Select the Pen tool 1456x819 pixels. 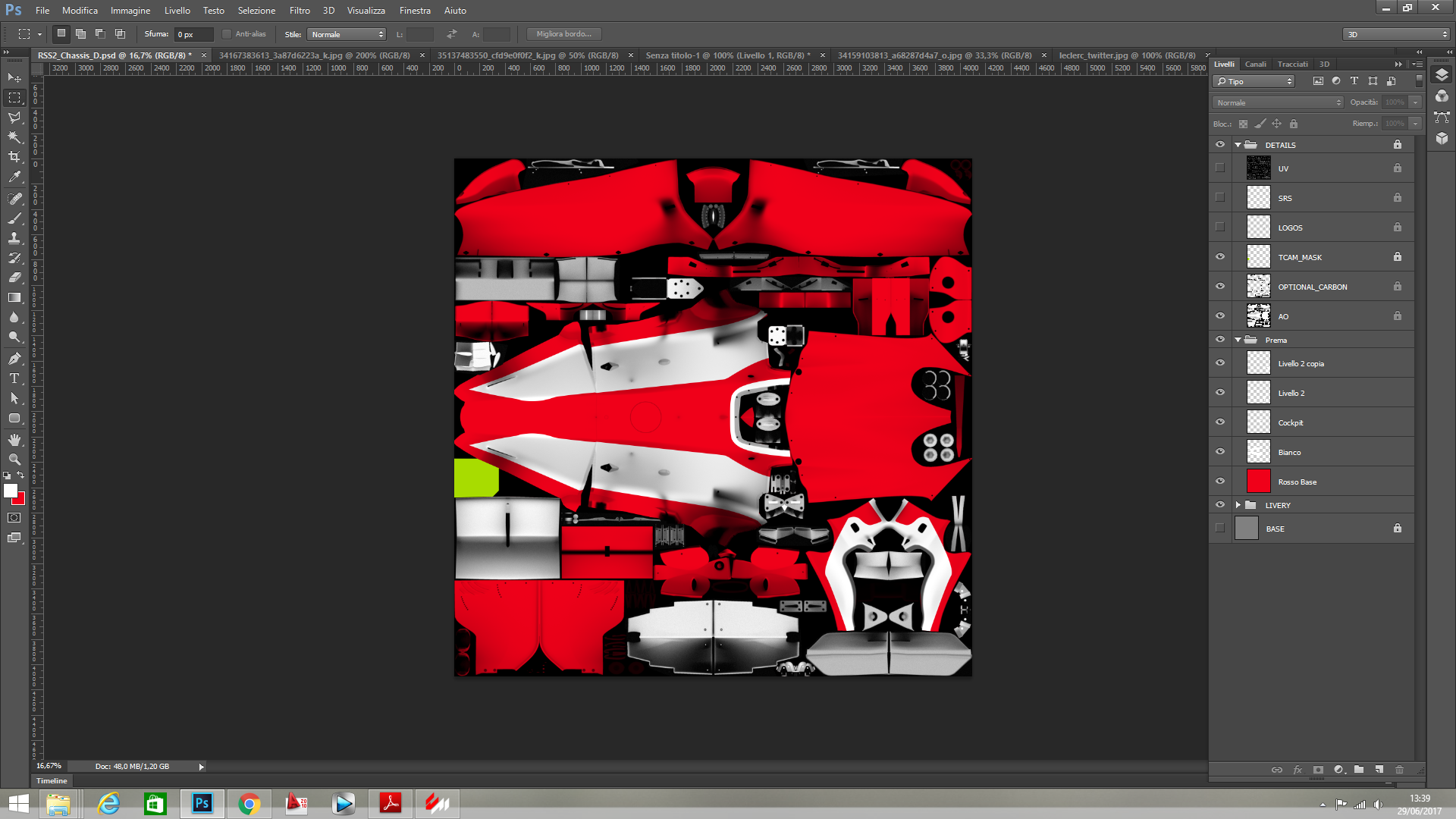point(14,359)
